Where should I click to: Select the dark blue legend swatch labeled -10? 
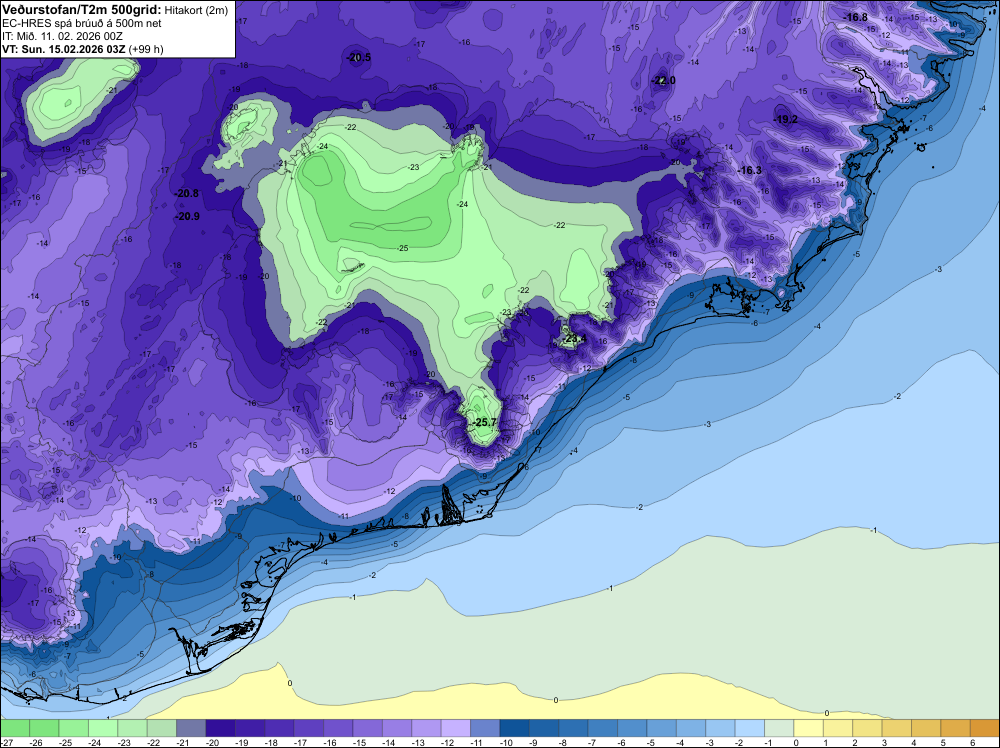click(514, 728)
